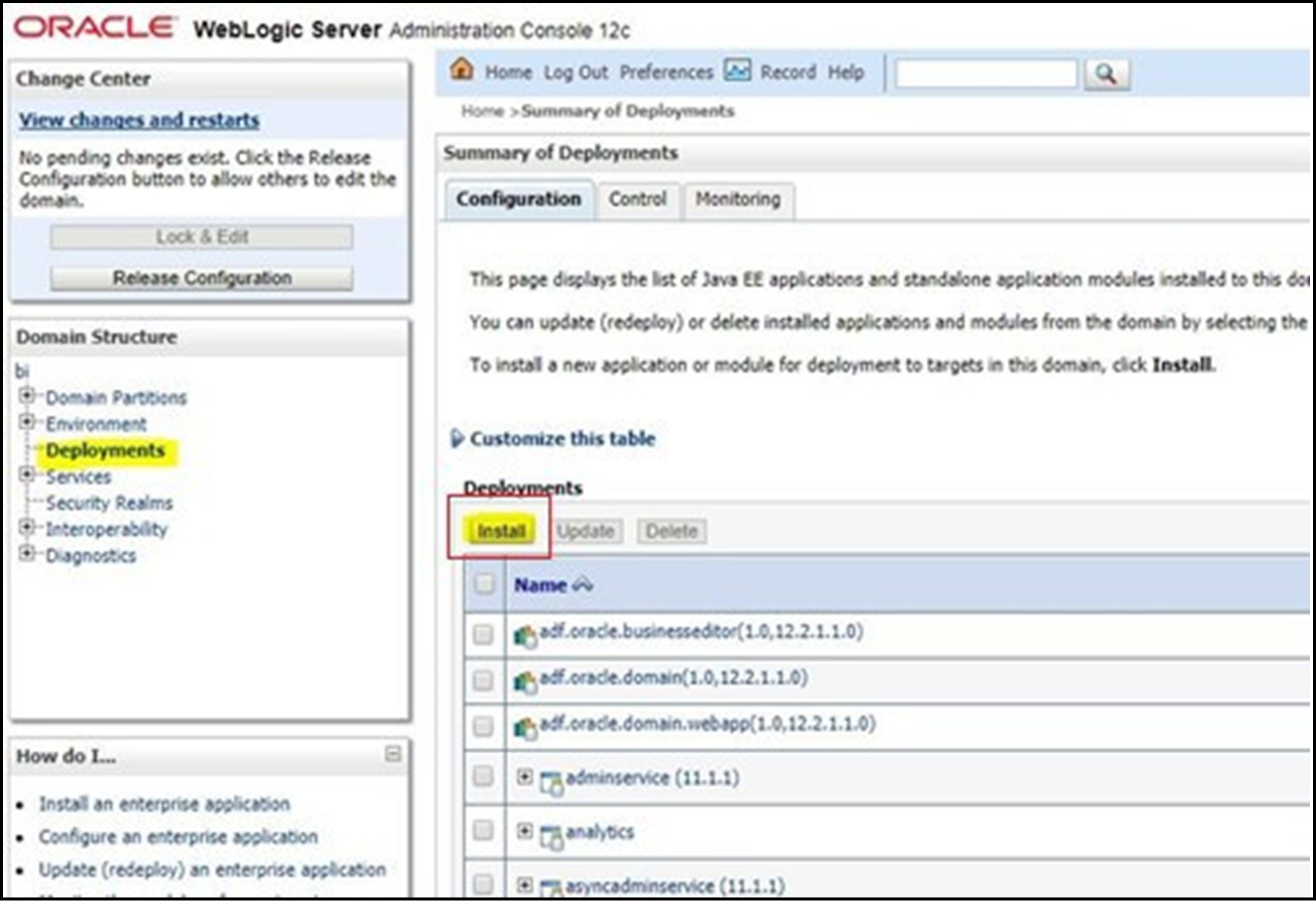
Task: Check the asyncadminservice row checkbox
Action: tap(483, 883)
